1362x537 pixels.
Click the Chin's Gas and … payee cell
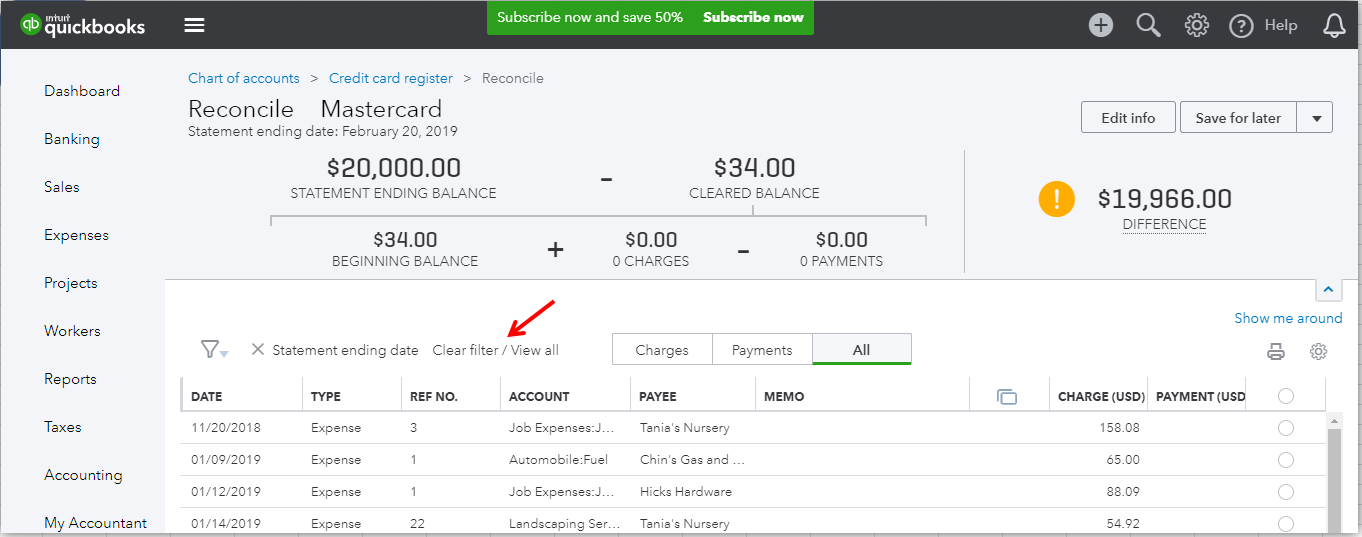[x=692, y=460]
